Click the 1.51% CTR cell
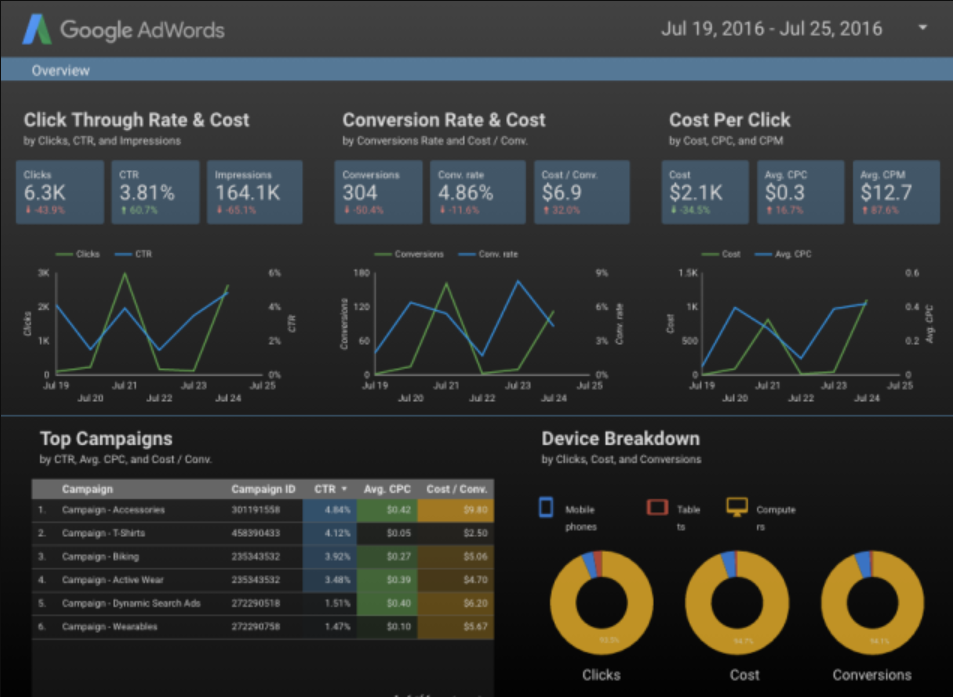This screenshot has width=953, height=697. tap(329, 603)
